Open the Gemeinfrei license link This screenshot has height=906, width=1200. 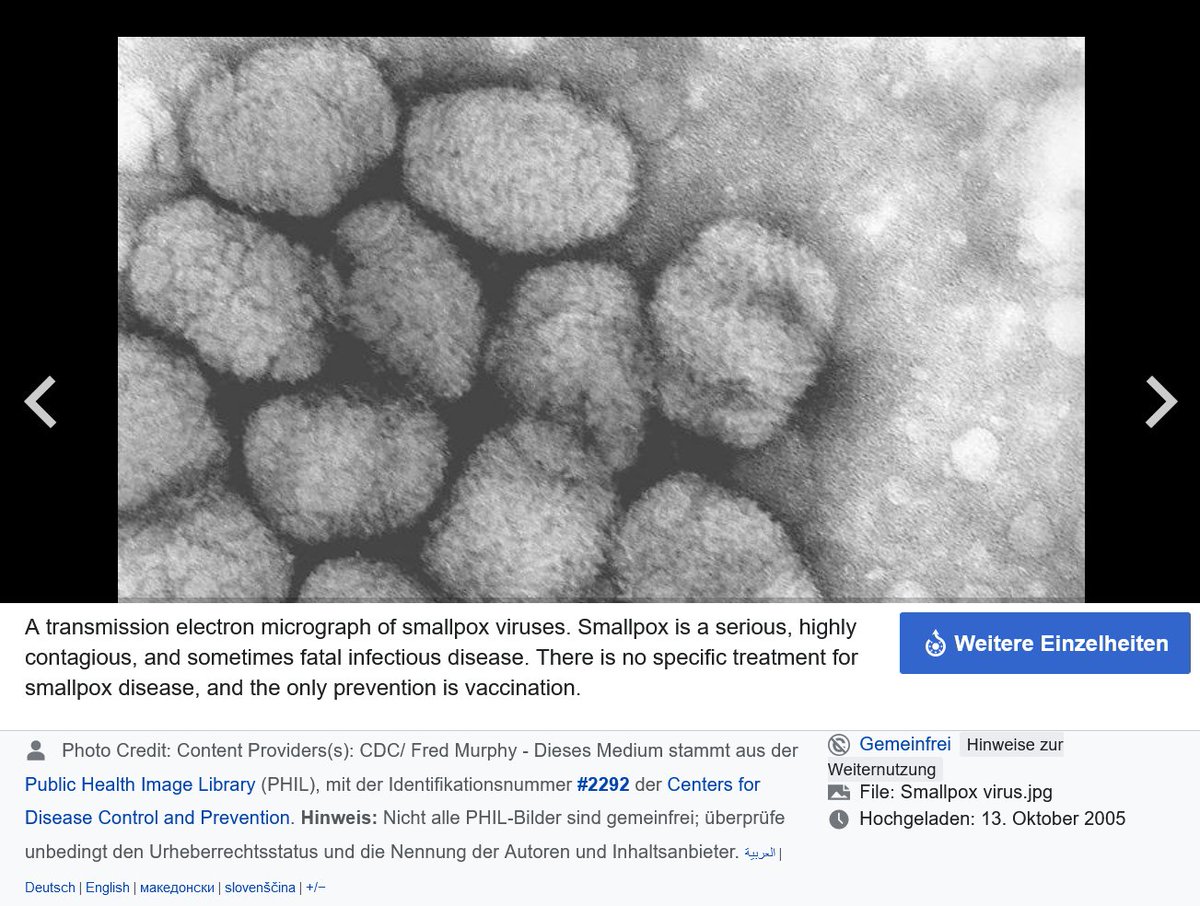click(905, 744)
